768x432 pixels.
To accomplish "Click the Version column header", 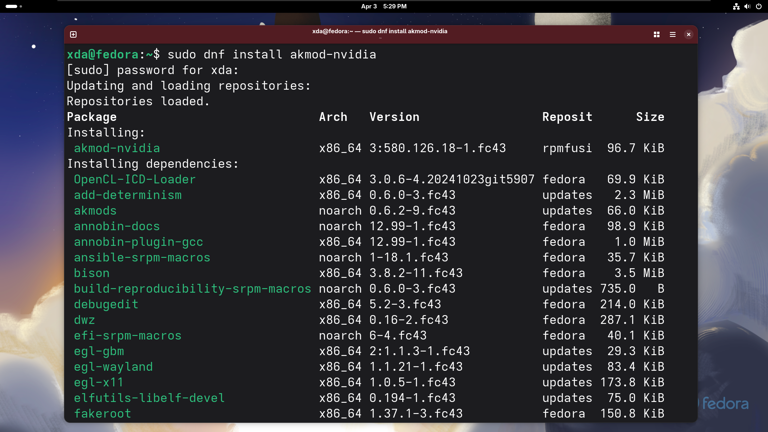I will pyautogui.click(x=394, y=117).
